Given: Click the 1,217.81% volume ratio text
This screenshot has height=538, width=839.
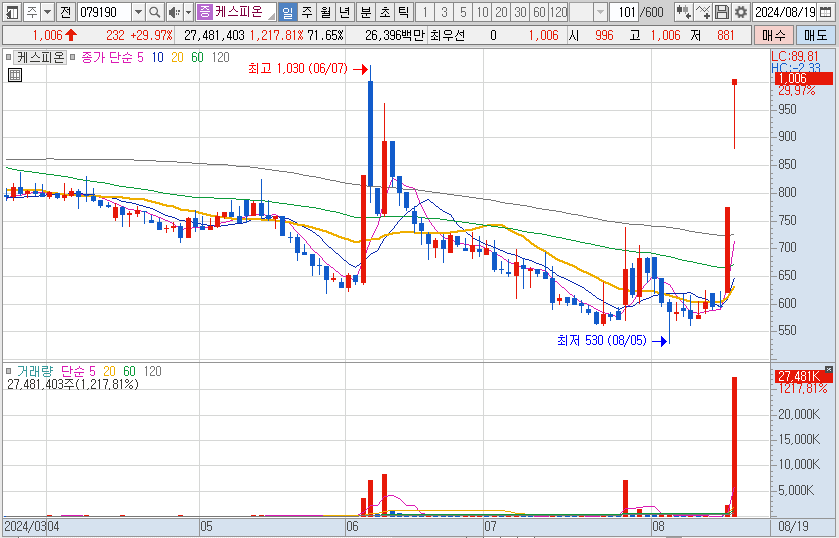Looking at the screenshot, I should (277, 36).
